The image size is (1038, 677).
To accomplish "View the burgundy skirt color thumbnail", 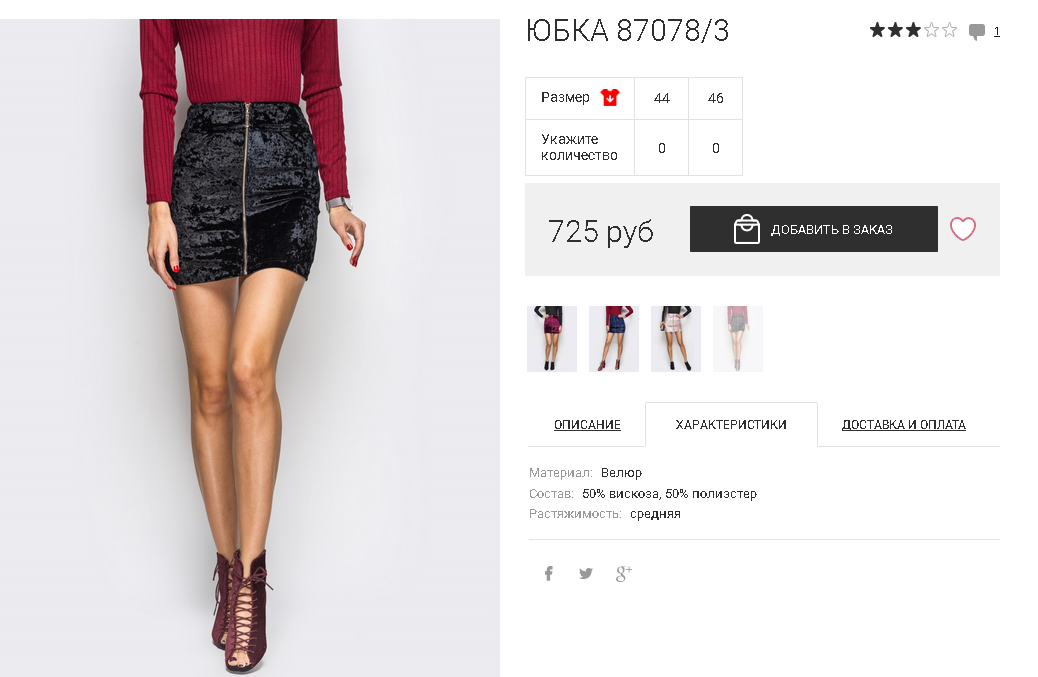I will click(552, 339).
